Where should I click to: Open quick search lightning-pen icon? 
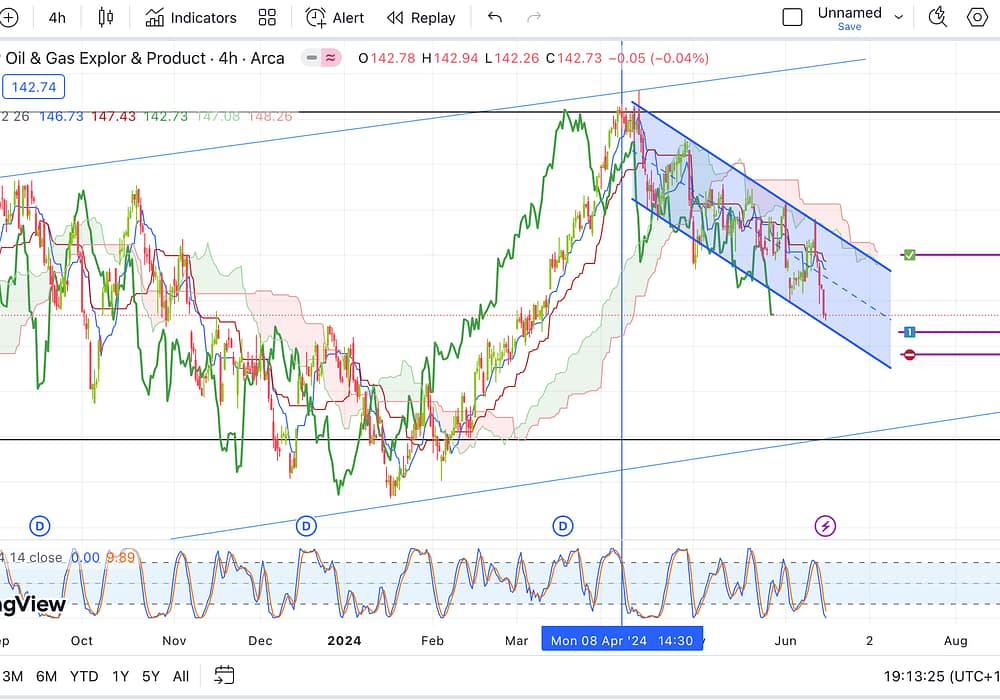(x=937, y=17)
